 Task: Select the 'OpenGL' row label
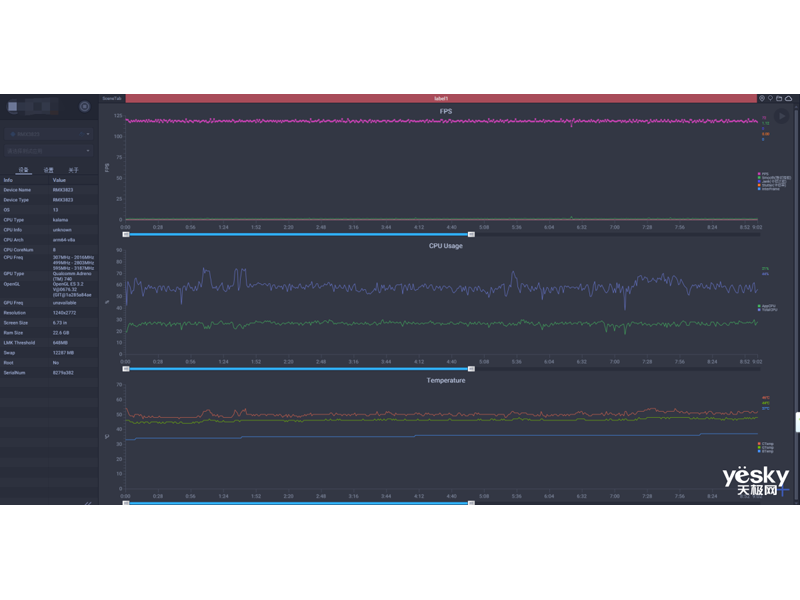click(11, 284)
